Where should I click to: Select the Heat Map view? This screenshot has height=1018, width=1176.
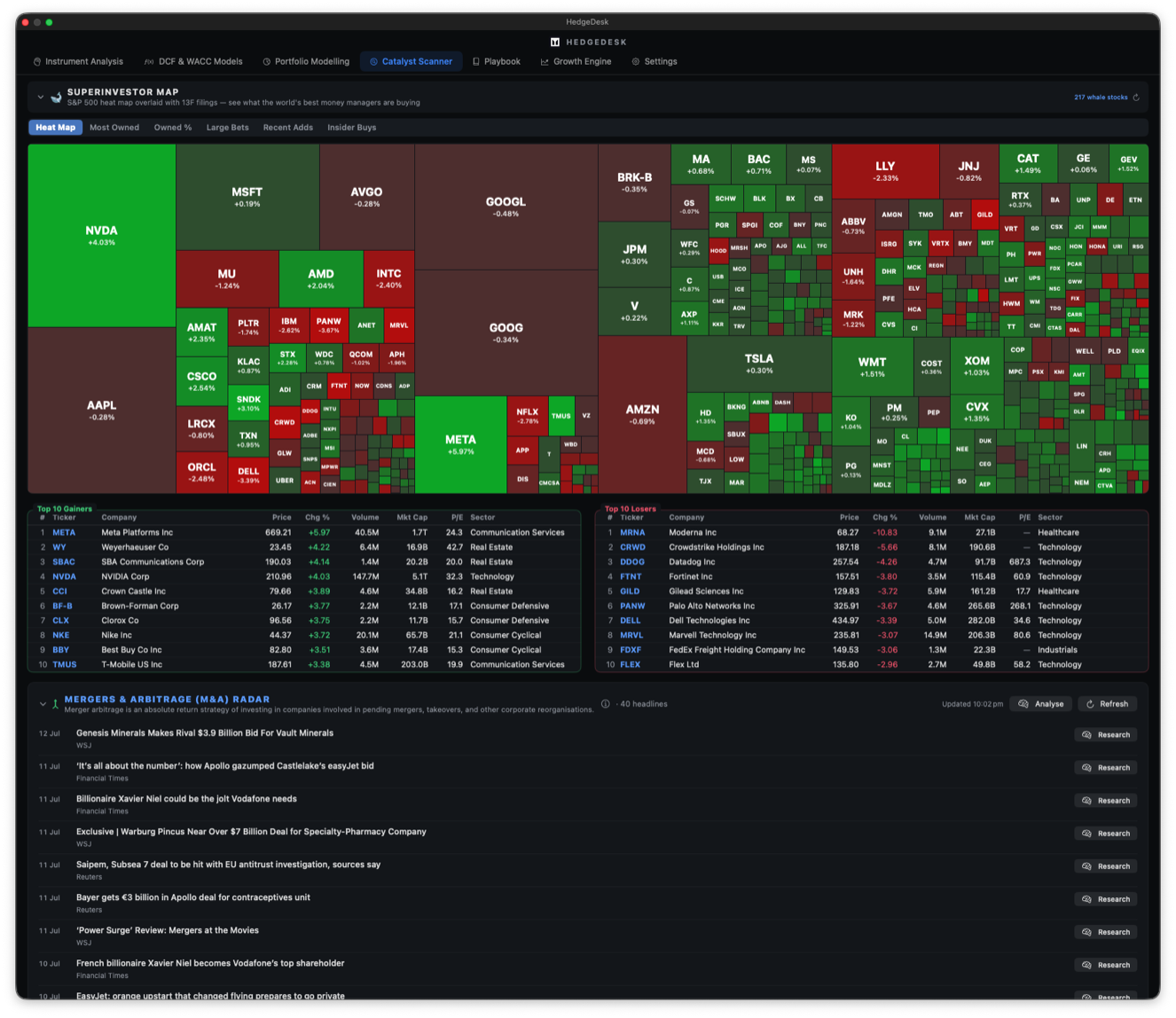(x=55, y=128)
